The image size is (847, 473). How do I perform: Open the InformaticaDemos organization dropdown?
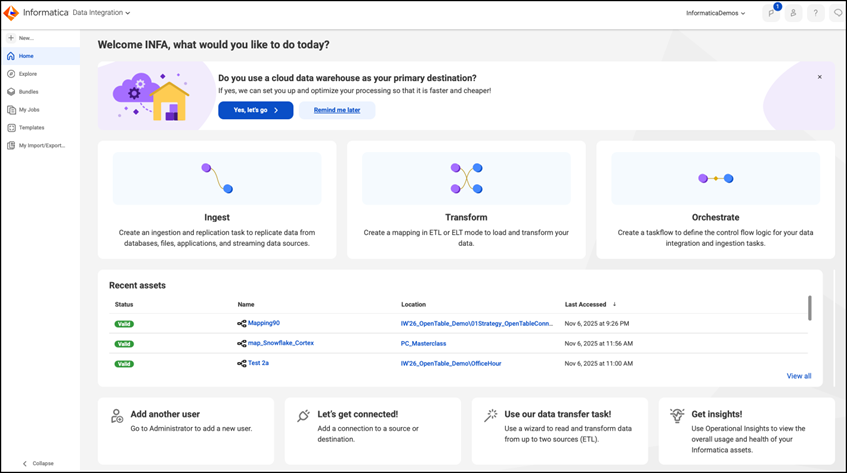coord(715,13)
